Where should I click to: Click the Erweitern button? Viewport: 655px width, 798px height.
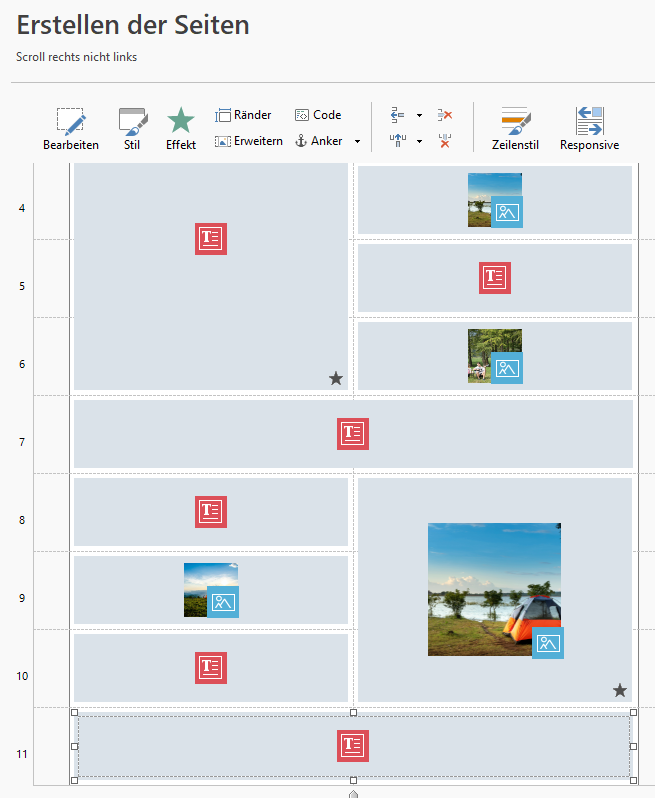249,142
